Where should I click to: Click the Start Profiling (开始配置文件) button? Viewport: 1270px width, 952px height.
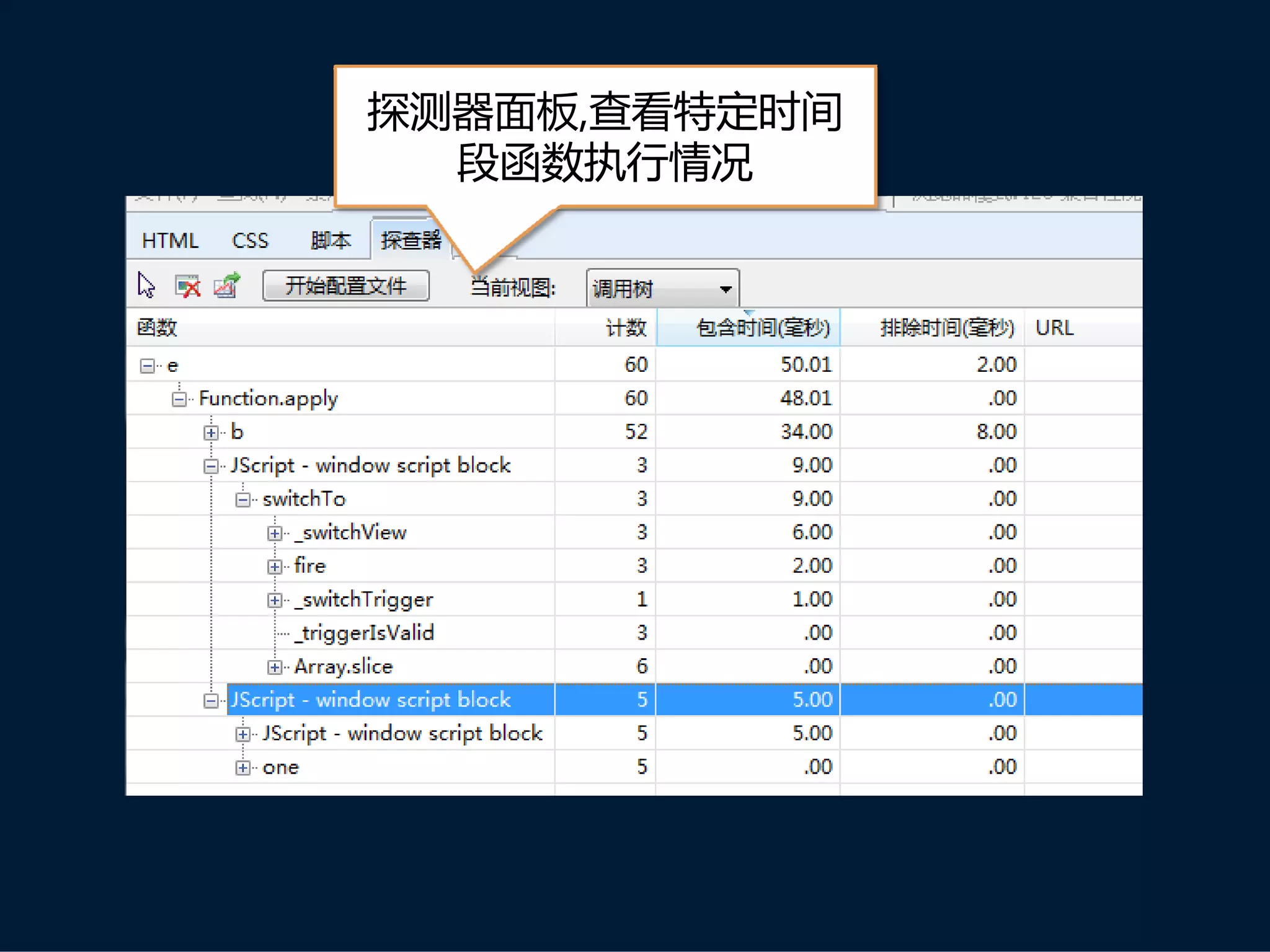(345, 286)
